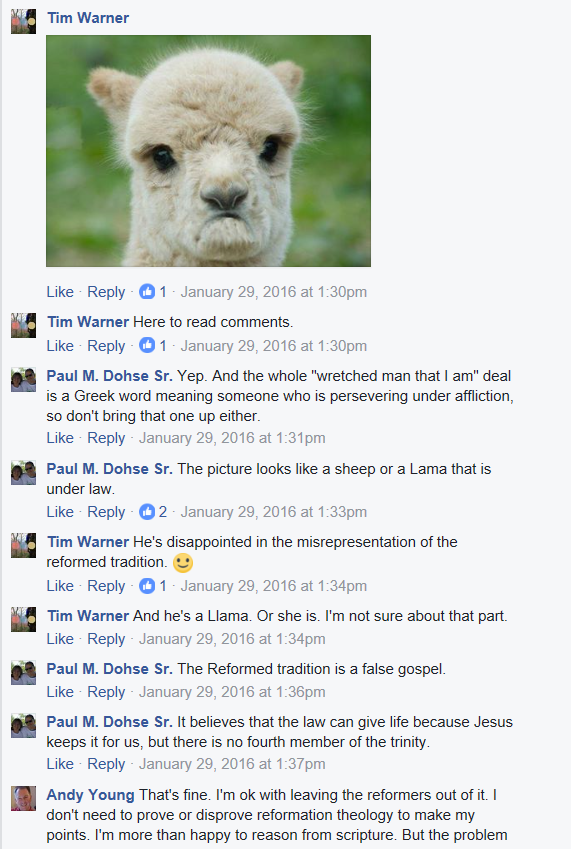This screenshot has height=849, width=571.
Task: Reply to the "fourth member of the trinity" comment
Action: (x=106, y=764)
